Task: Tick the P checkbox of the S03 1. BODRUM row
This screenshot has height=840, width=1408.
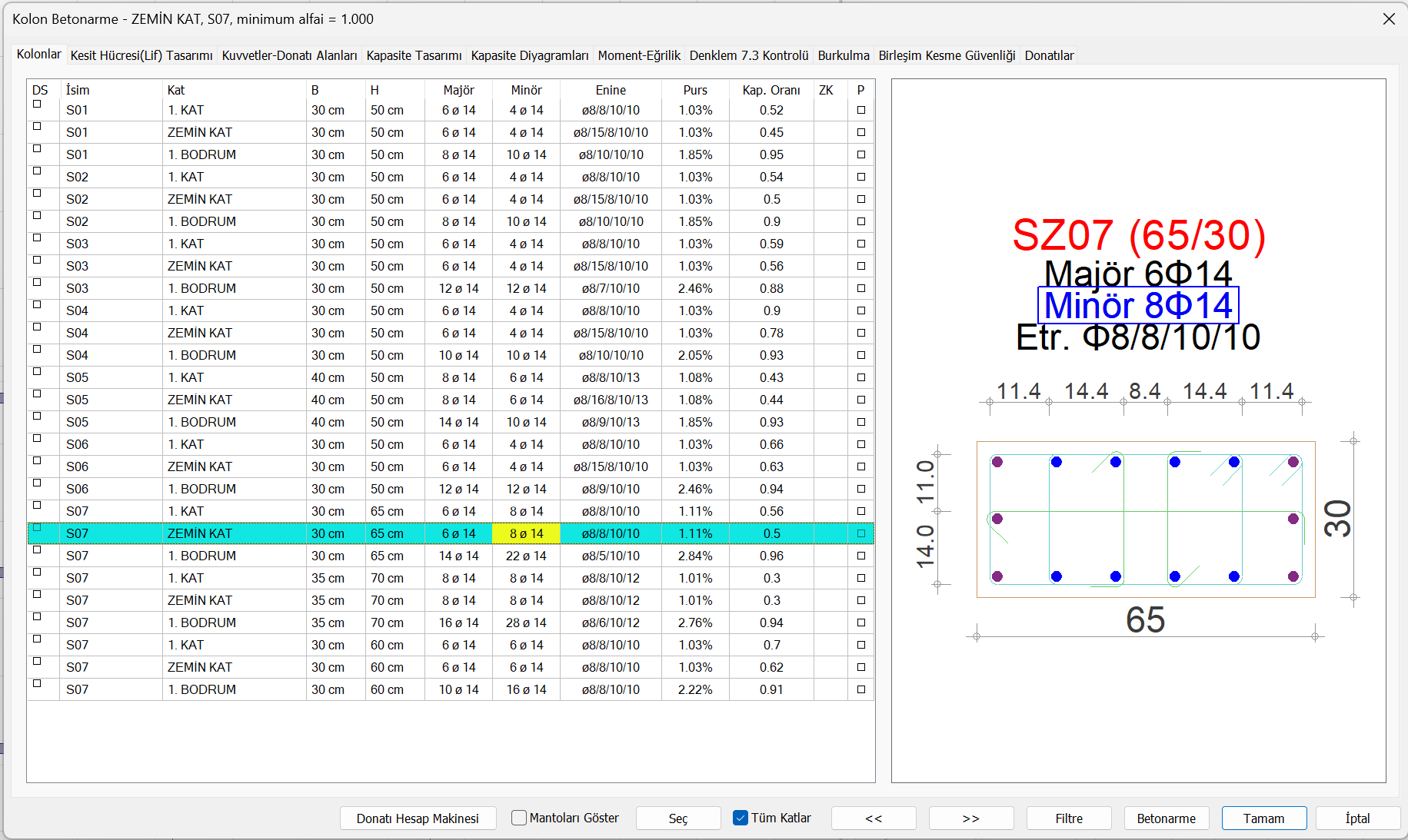Action: click(861, 288)
